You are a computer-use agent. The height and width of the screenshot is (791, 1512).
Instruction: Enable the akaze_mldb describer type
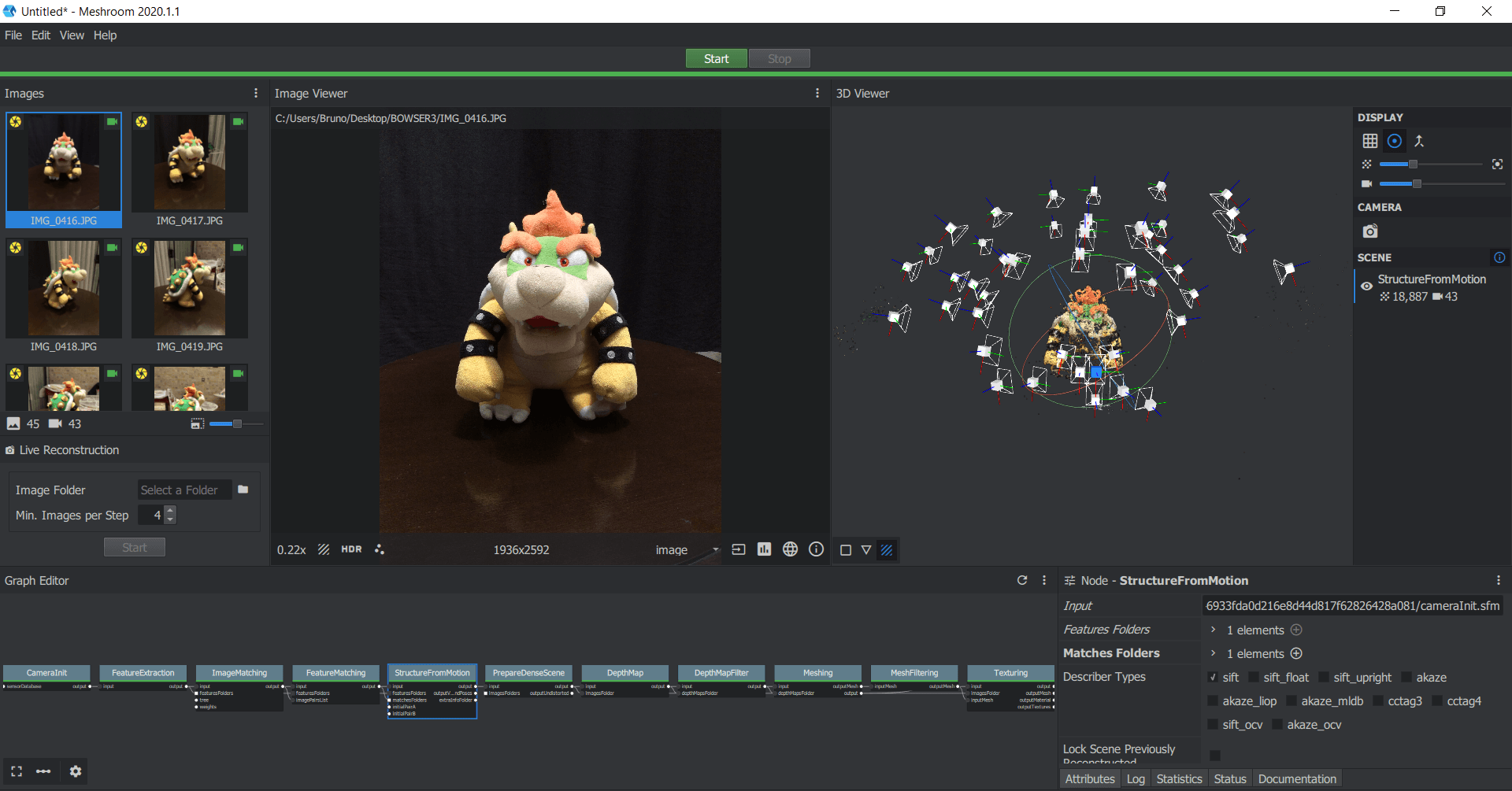[1291, 700]
